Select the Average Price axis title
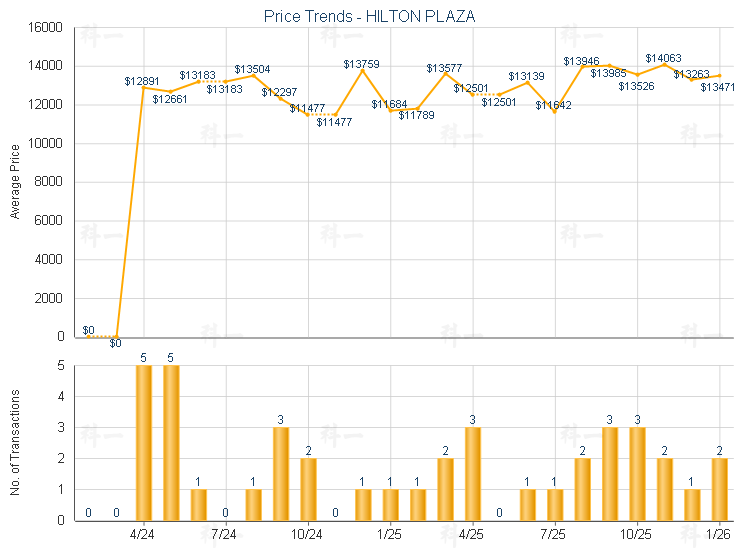The image size is (740, 550). [x=15, y=181]
